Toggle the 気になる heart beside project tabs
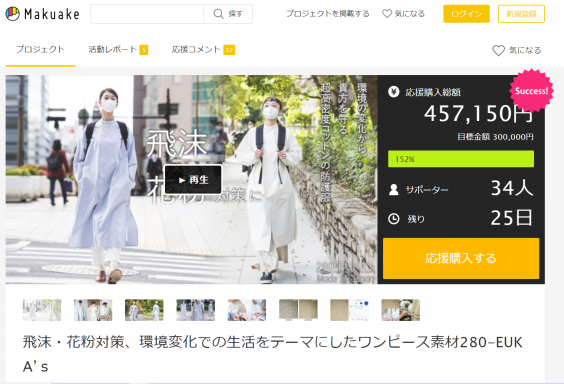The image size is (564, 384). 498,50
